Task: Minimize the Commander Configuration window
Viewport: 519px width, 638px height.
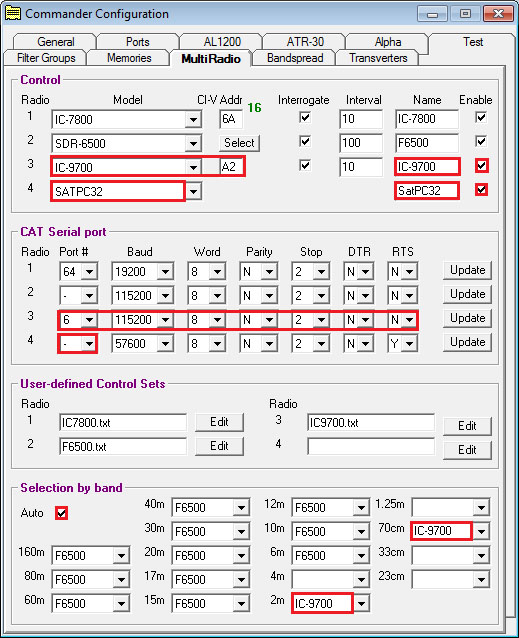Action: (x=432, y=14)
